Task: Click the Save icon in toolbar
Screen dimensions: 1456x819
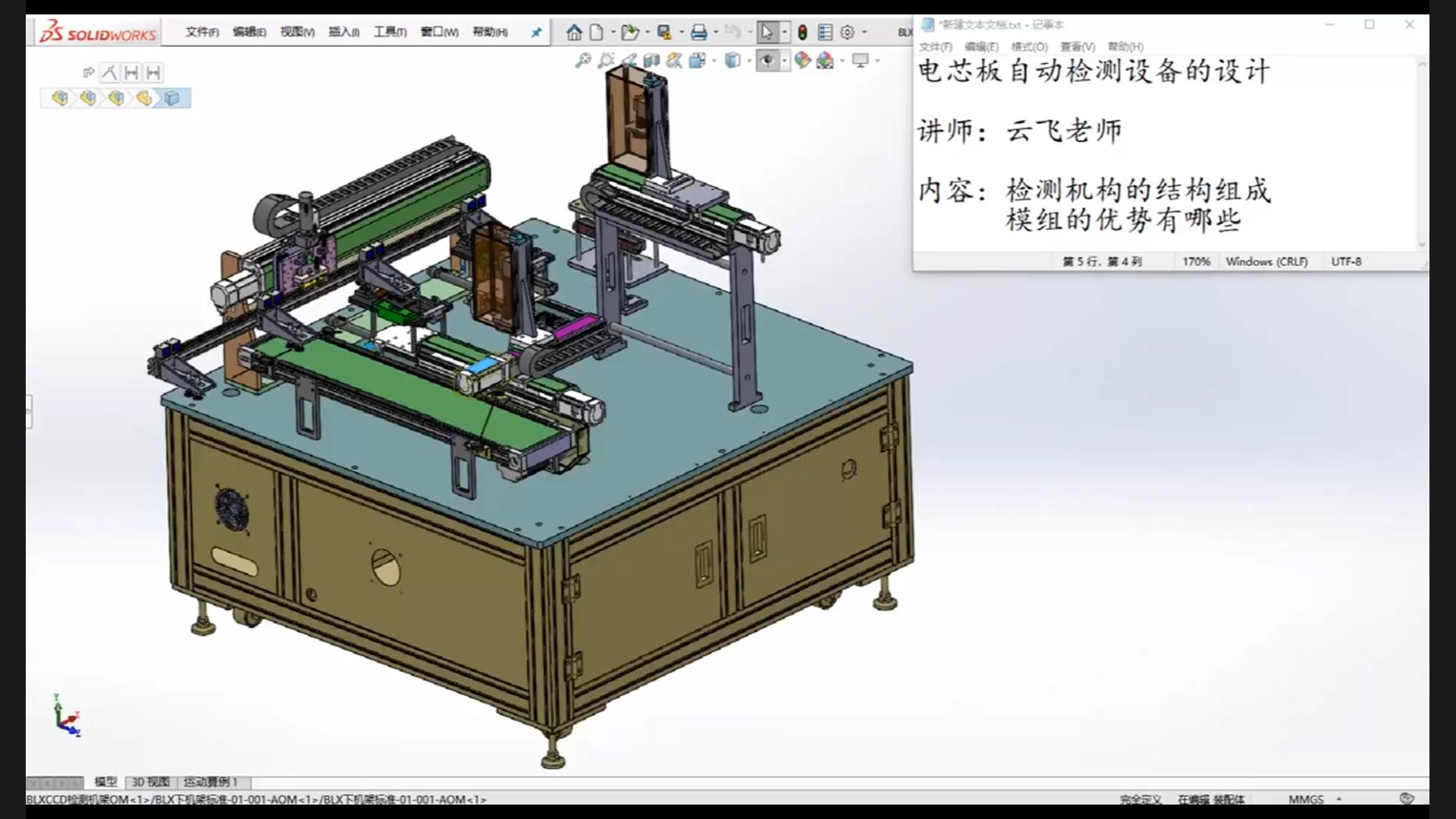Action: click(x=664, y=32)
